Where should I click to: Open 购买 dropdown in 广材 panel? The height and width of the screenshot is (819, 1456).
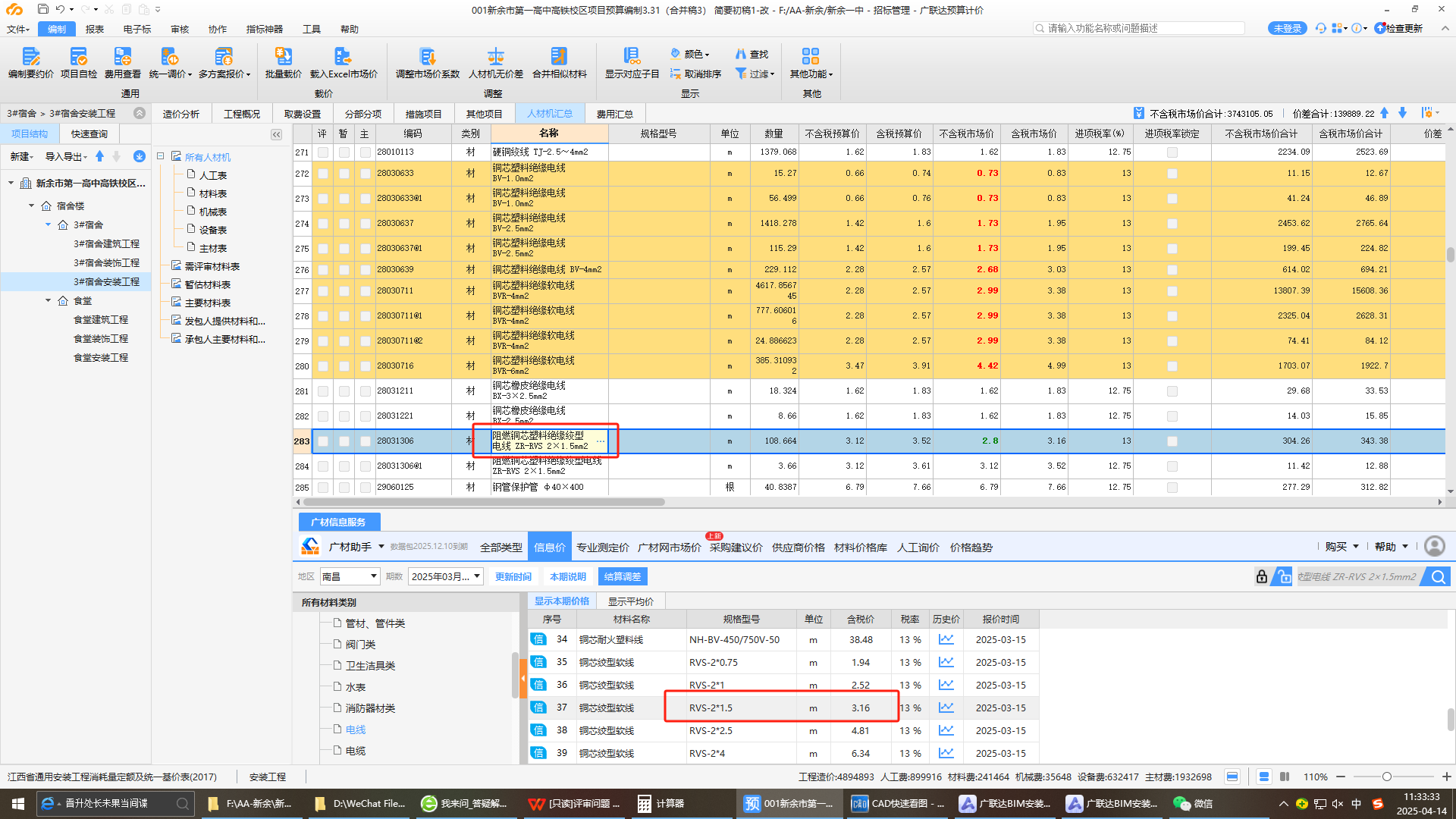coord(1342,546)
